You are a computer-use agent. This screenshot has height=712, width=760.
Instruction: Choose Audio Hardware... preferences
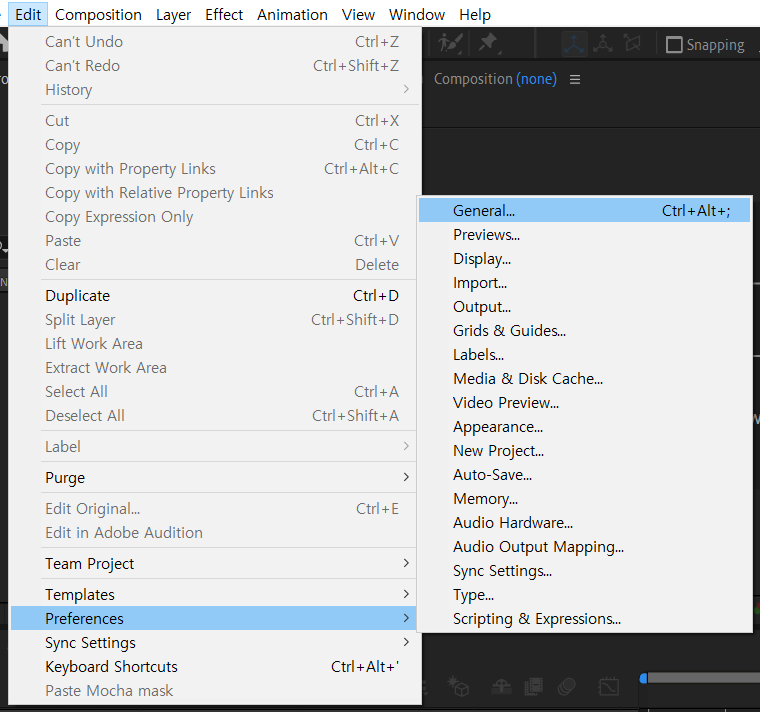tap(585, 523)
